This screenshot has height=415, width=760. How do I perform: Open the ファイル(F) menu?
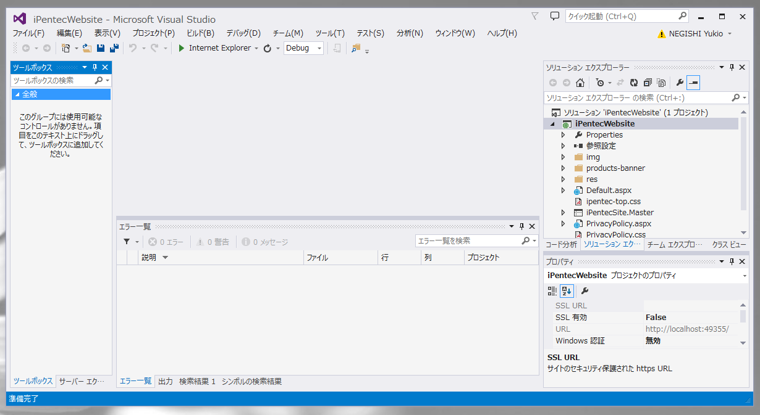pos(28,33)
